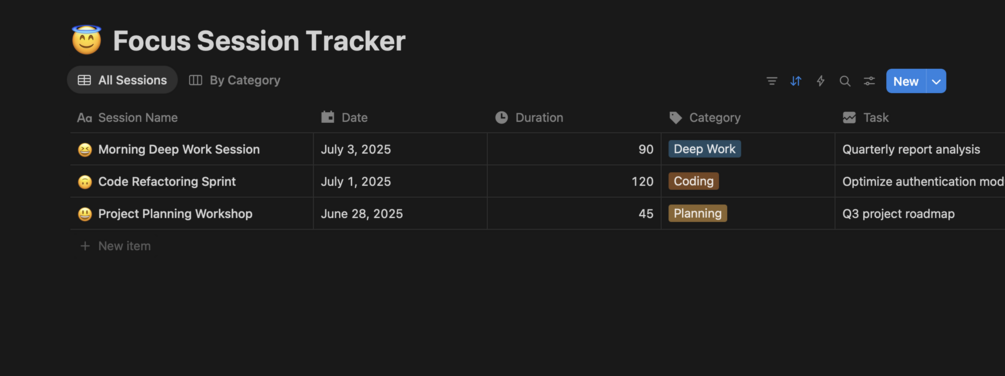Screen dimensions: 1005x376
Task: Click the brown Coding category tag
Action: [694, 181]
